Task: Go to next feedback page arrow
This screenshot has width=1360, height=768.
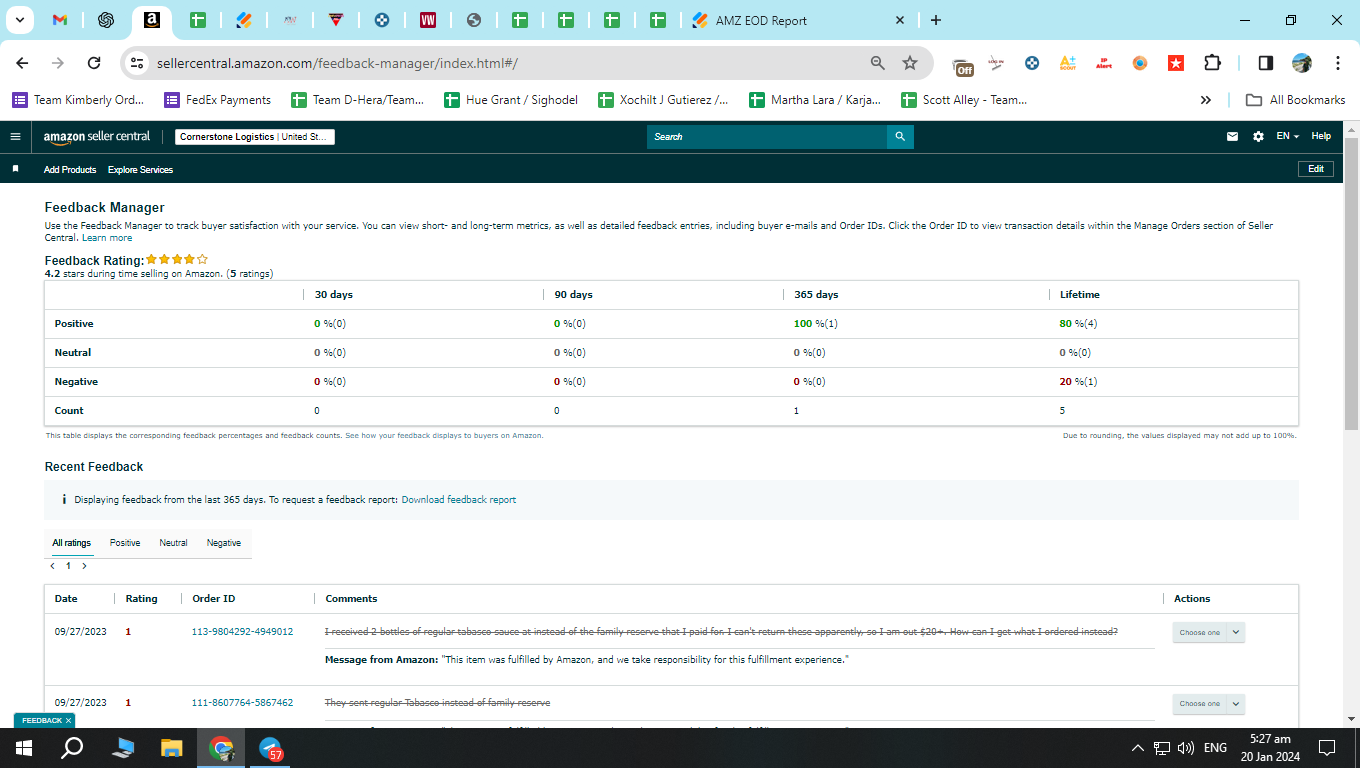Action: (84, 566)
